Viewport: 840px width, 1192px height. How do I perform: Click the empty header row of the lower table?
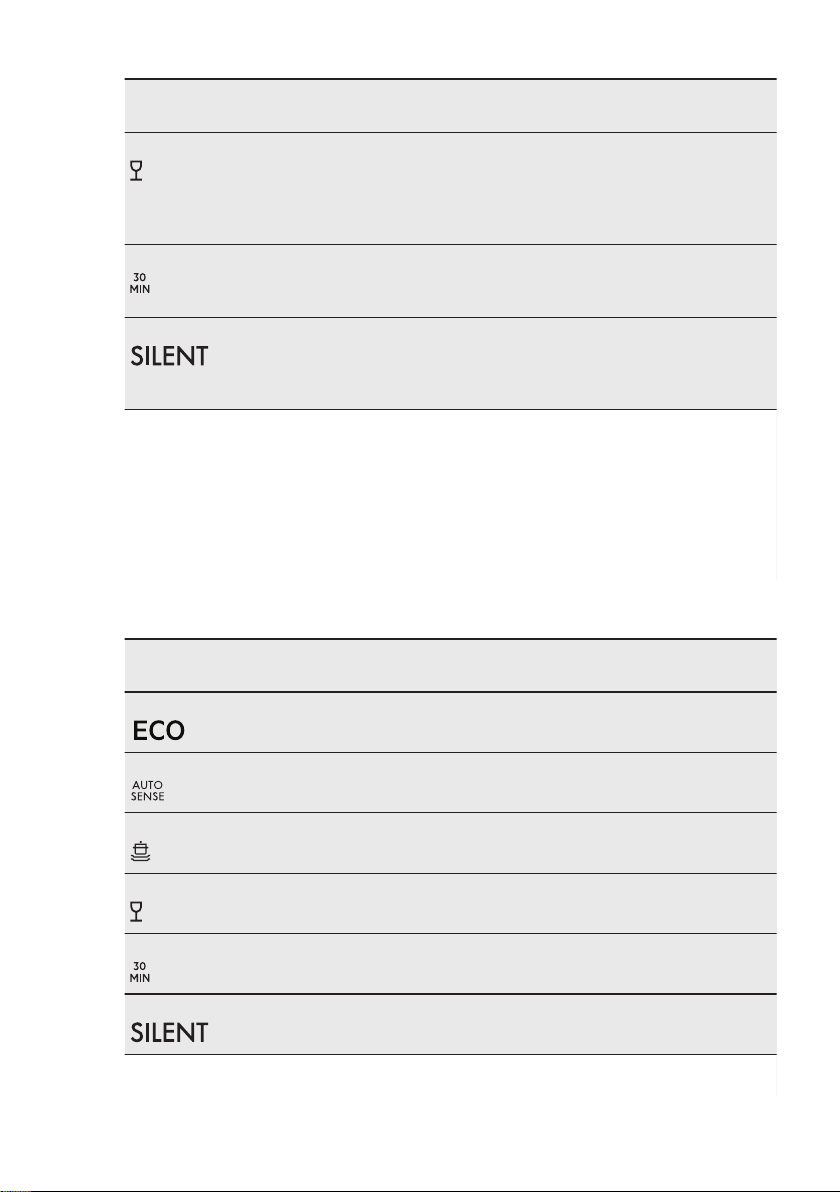[450, 665]
